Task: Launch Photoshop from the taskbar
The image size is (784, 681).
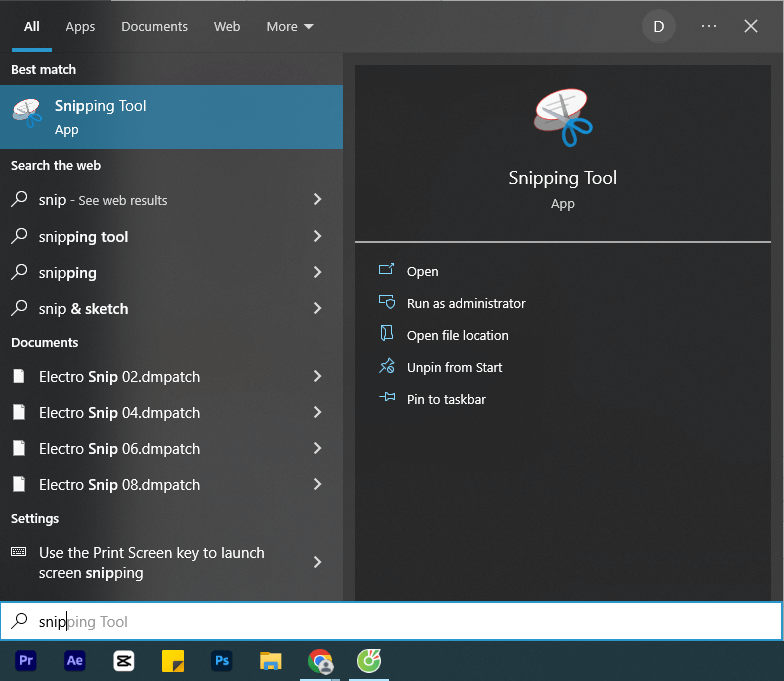Action: tap(222, 660)
